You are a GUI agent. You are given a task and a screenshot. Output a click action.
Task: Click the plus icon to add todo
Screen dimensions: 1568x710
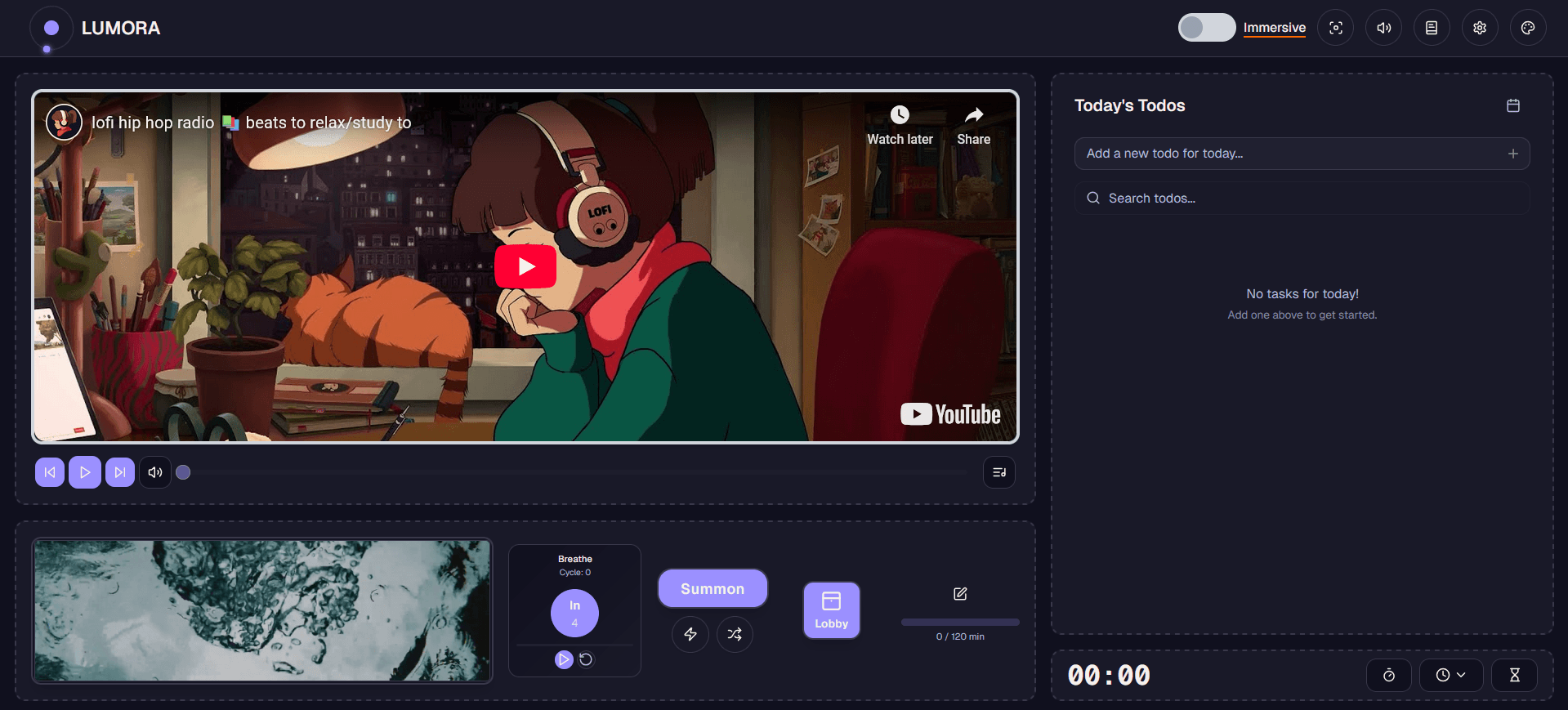(1513, 154)
